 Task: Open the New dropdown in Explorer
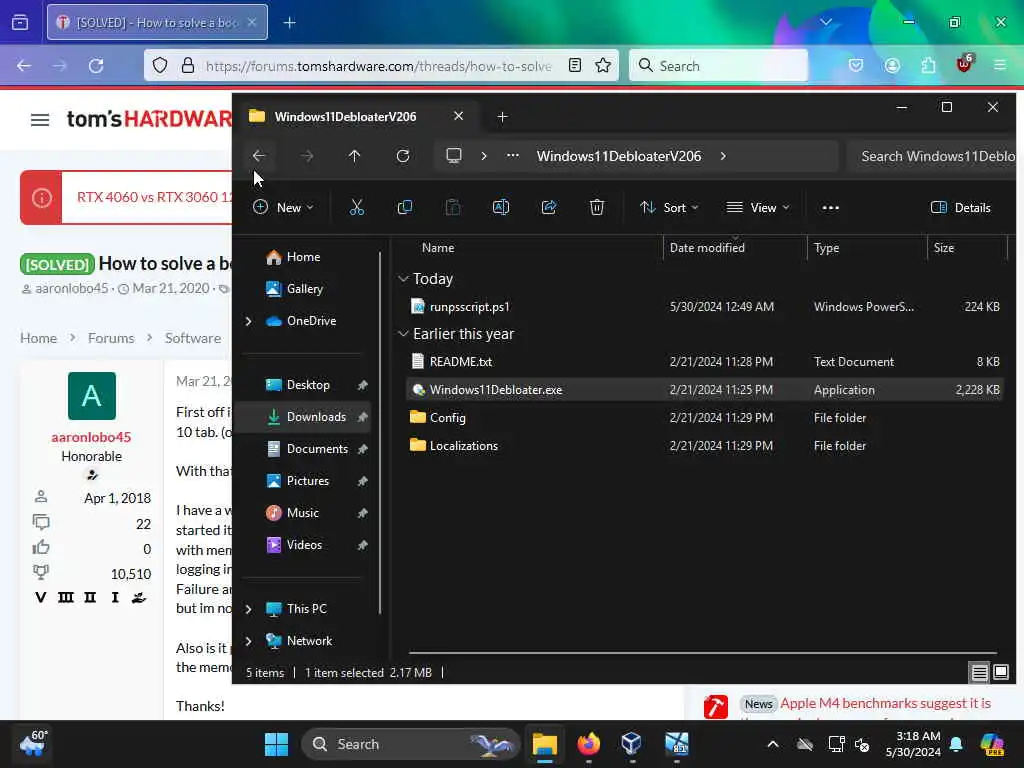click(283, 208)
